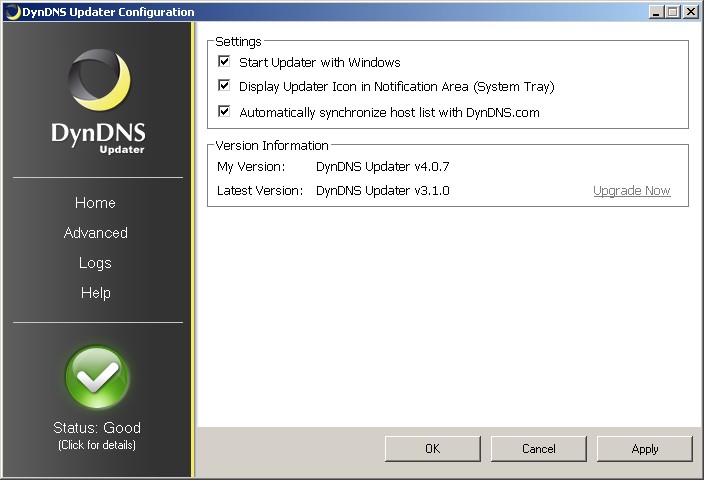Open the Home section
Screen dimensions: 704x480
(x=95, y=203)
